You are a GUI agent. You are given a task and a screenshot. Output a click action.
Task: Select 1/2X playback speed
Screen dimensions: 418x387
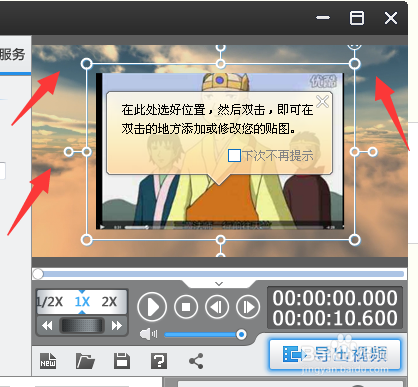tap(49, 302)
